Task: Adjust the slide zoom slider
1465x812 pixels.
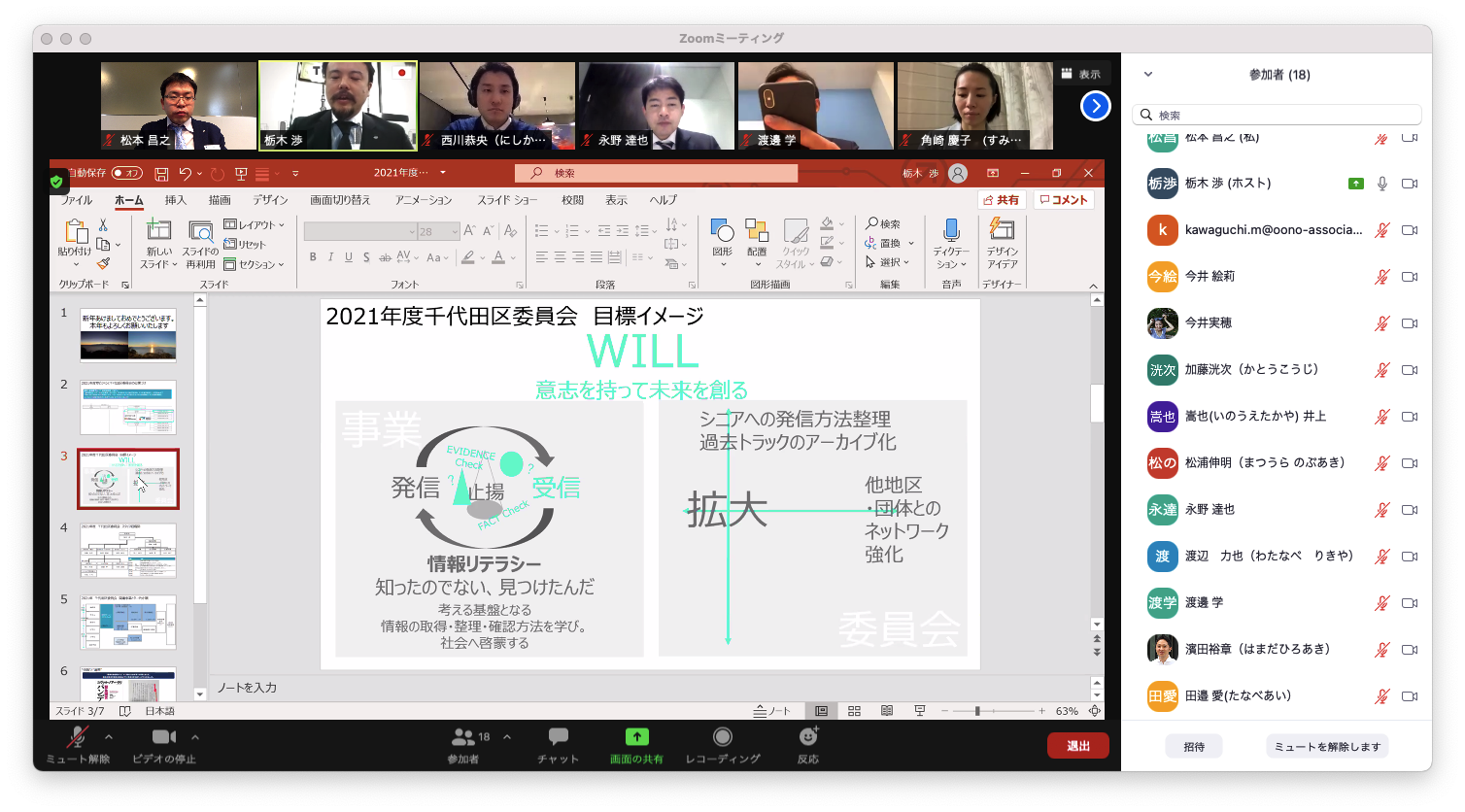Action: coord(977,711)
